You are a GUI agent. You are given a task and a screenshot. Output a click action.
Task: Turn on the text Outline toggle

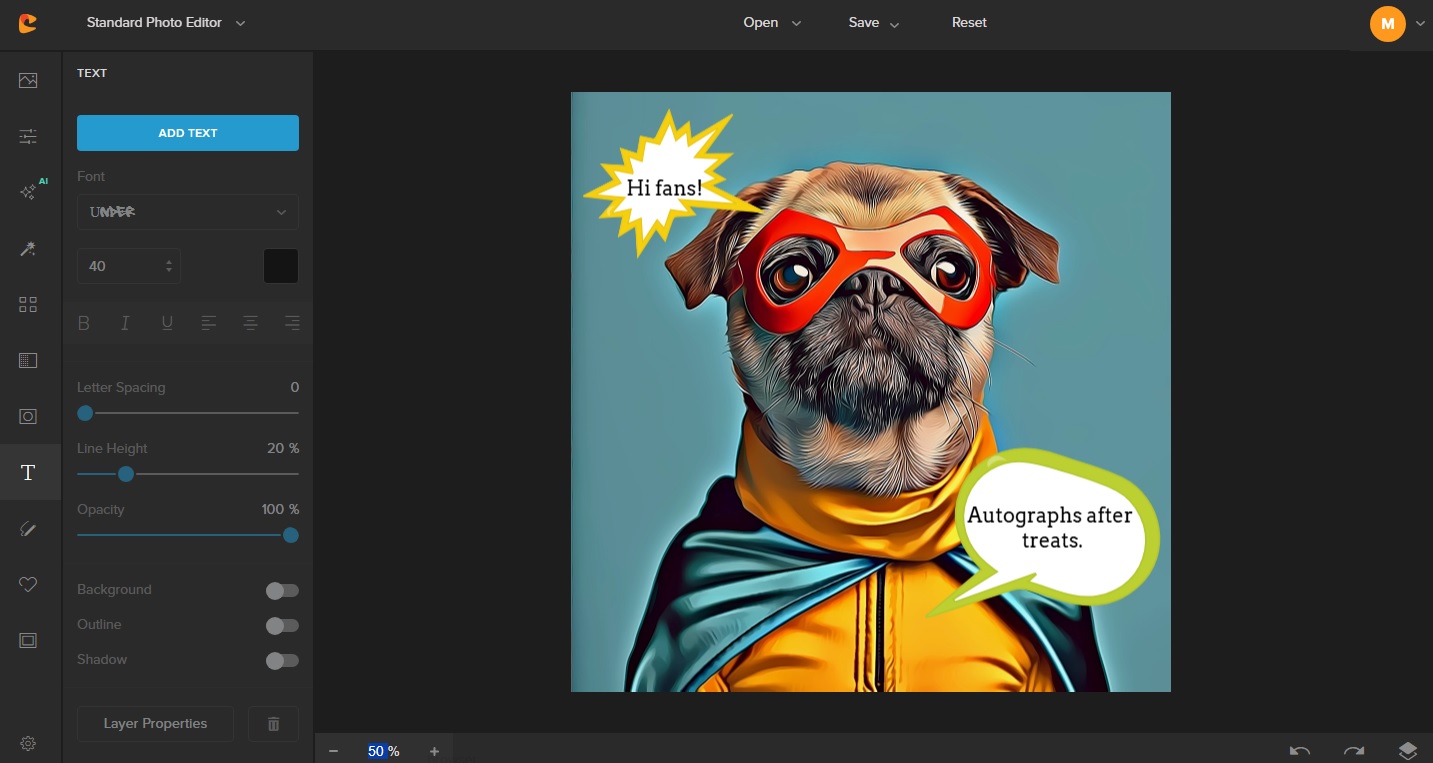pos(282,626)
